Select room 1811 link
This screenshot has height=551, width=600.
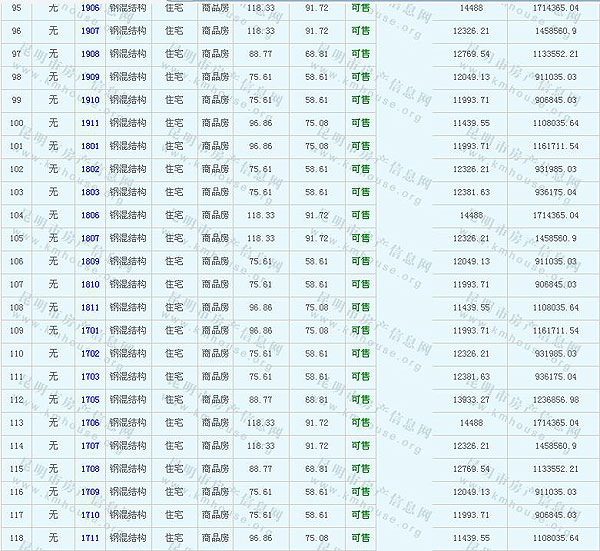click(x=90, y=307)
